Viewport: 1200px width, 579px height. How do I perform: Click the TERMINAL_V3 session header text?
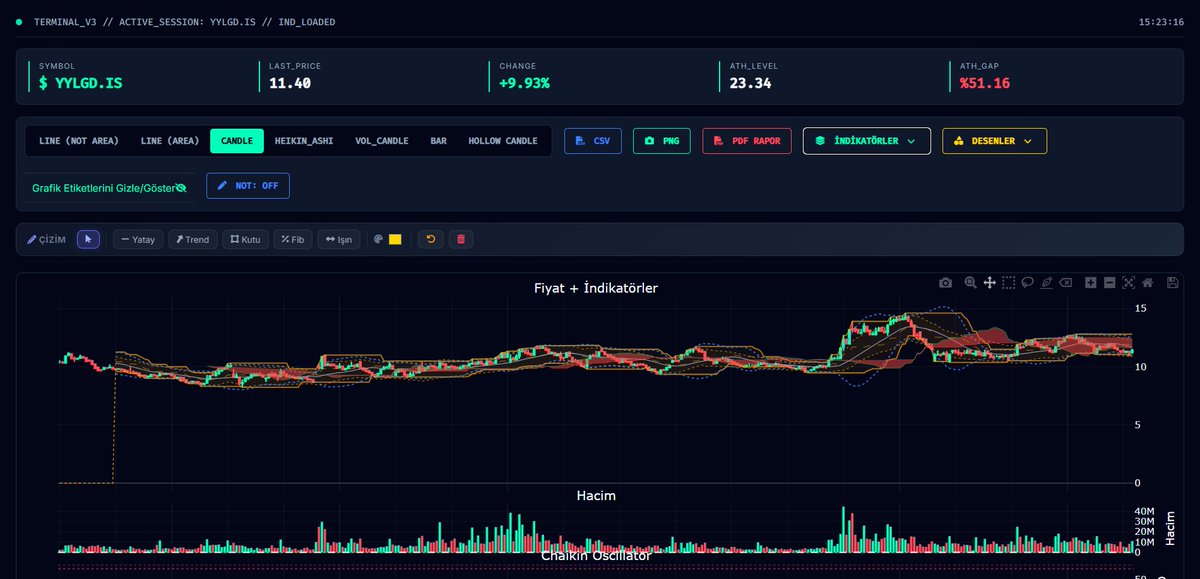(185, 21)
